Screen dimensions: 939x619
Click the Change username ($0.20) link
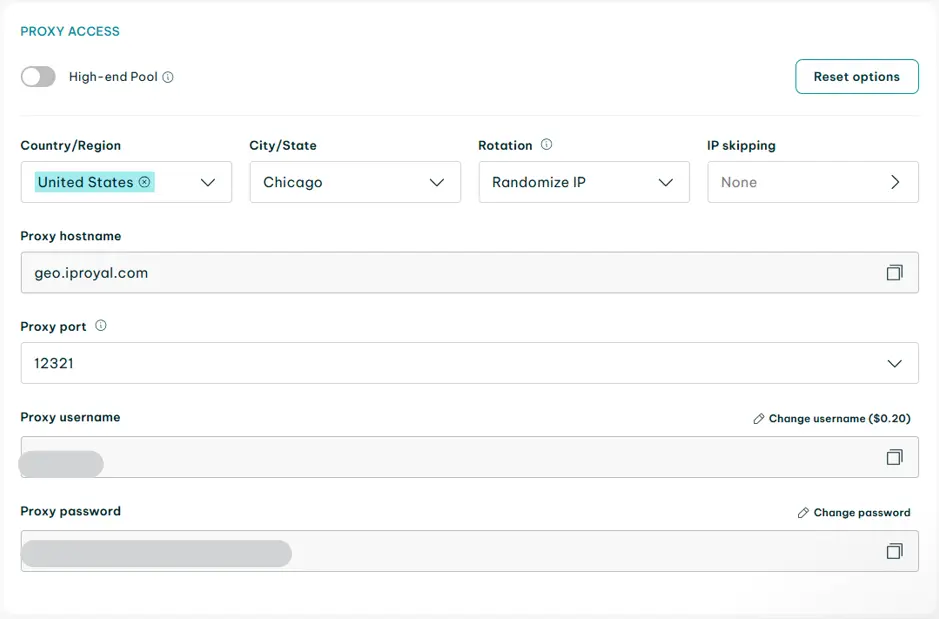coord(839,419)
